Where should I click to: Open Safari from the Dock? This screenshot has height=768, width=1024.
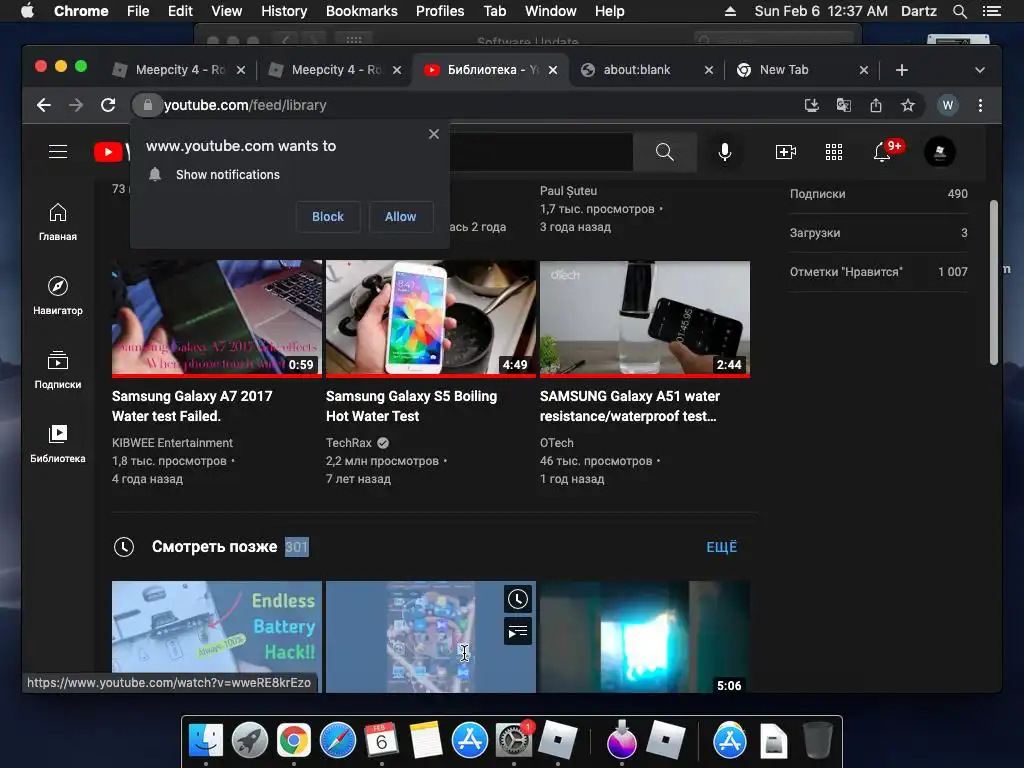[x=338, y=741]
